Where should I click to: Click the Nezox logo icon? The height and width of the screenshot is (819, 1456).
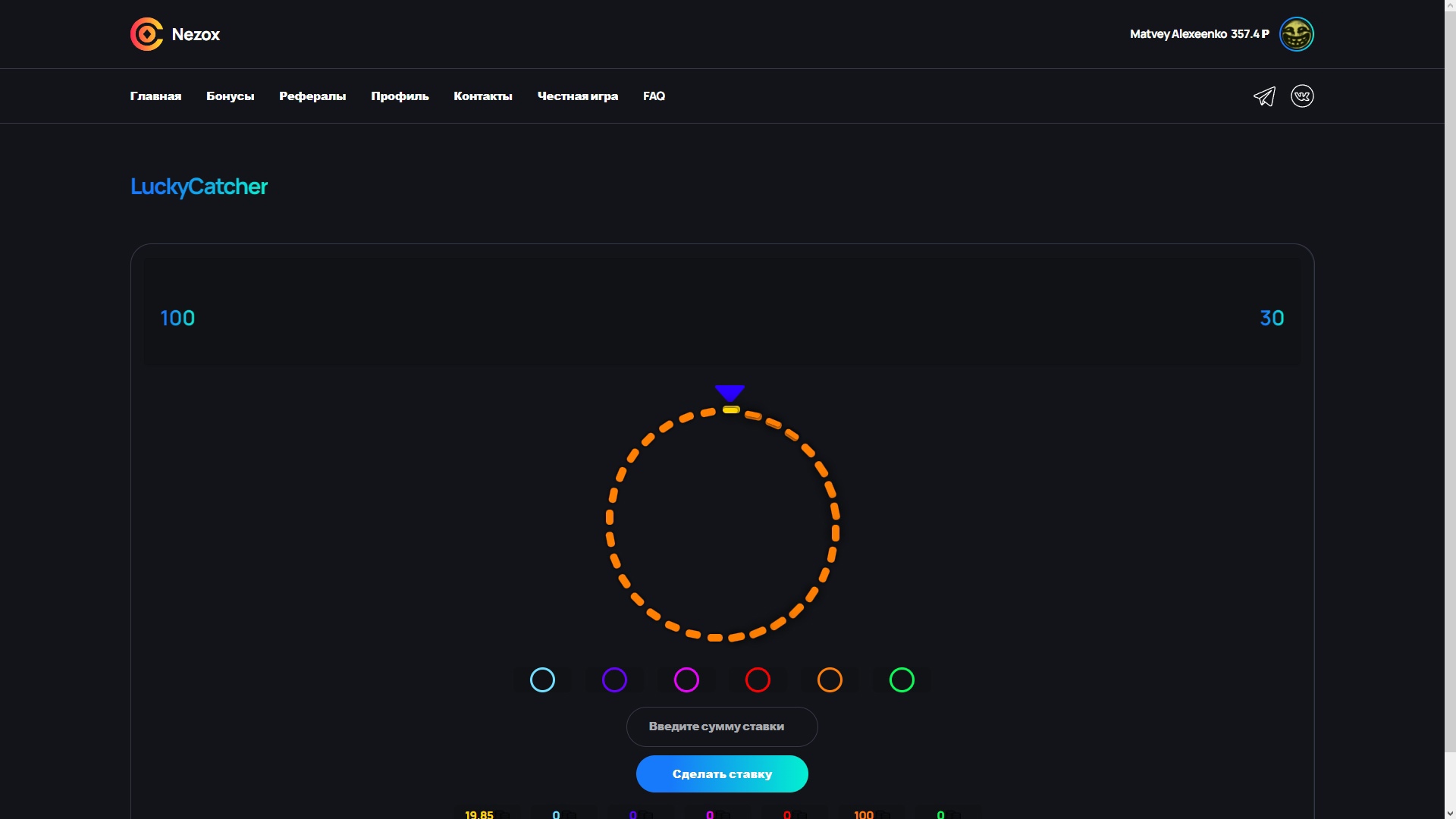[146, 34]
